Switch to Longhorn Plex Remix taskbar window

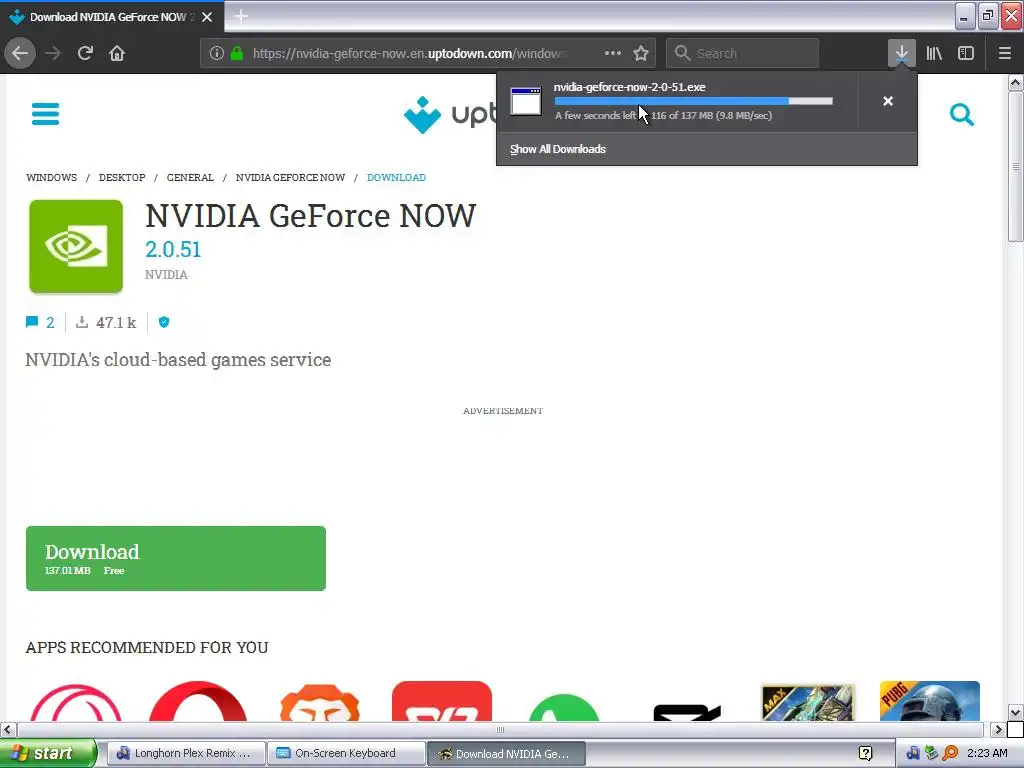(x=185, y=754)
